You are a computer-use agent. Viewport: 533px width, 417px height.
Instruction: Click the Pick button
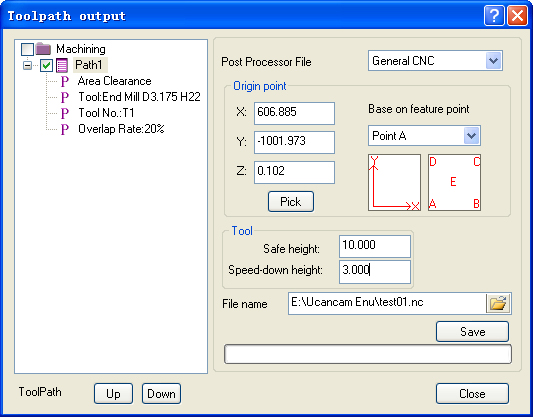(291, 202)
